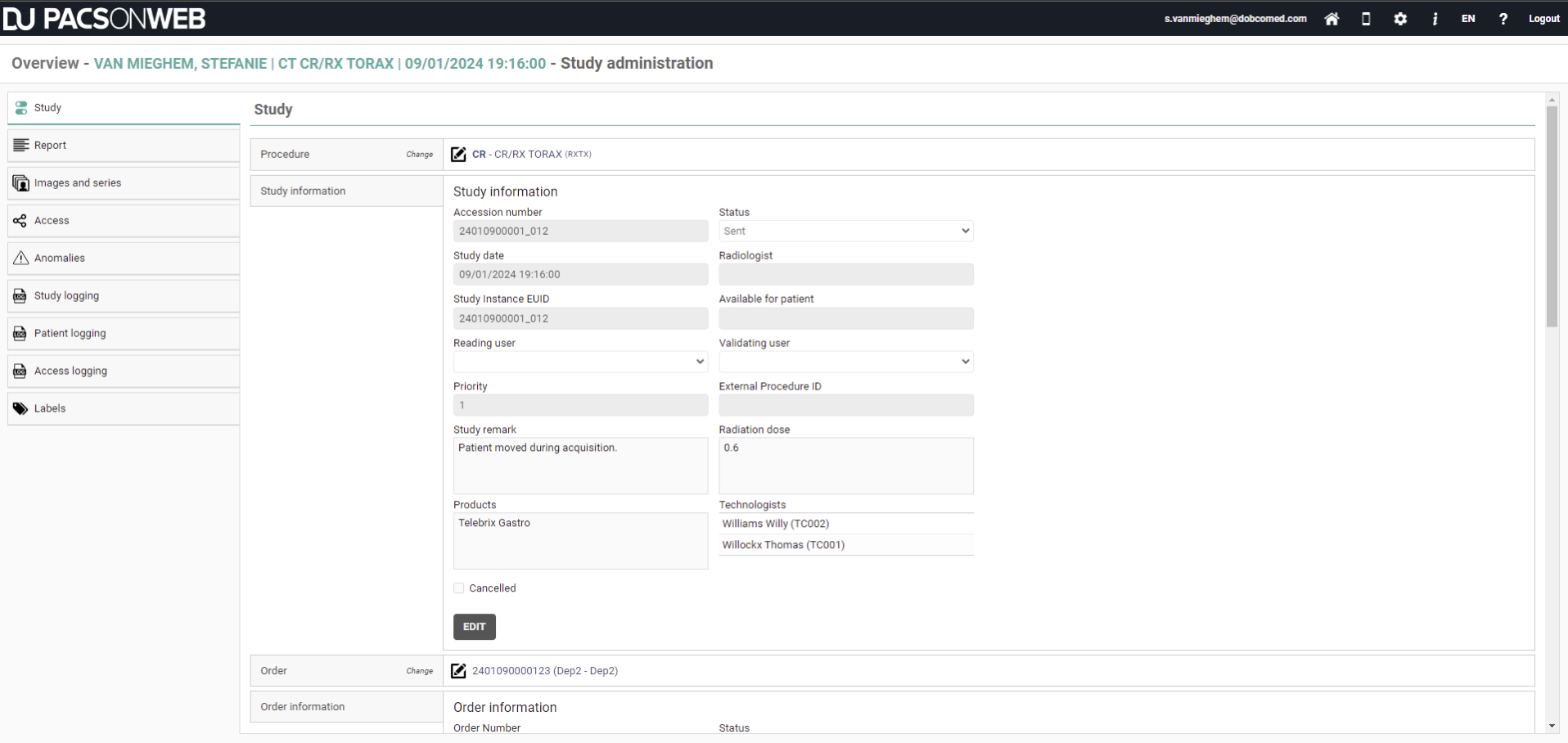
Task: Click the Radiologist field
Action: point(846,275)
